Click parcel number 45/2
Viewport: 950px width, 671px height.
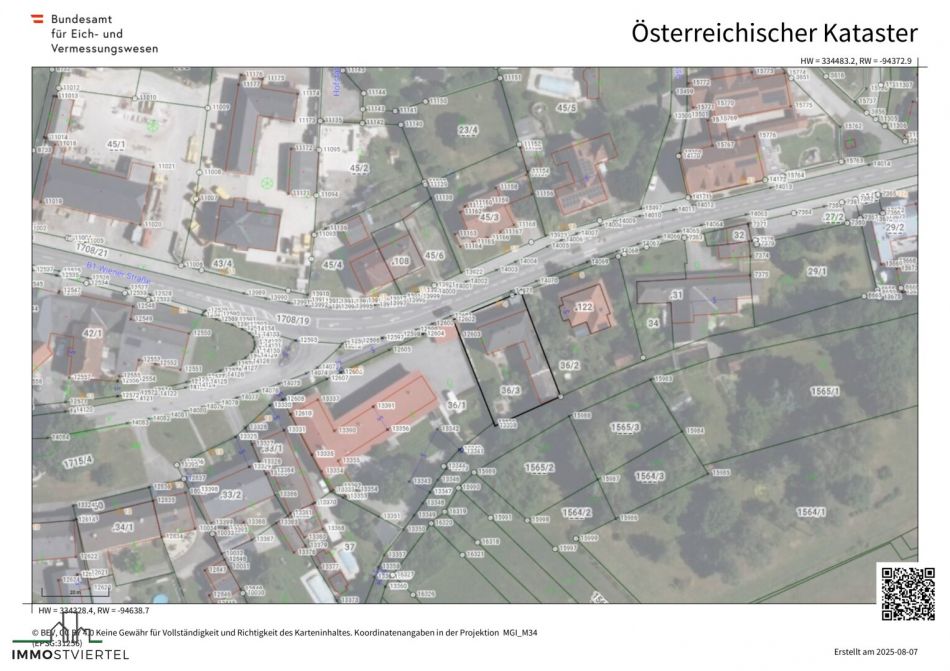pos(359,168)
